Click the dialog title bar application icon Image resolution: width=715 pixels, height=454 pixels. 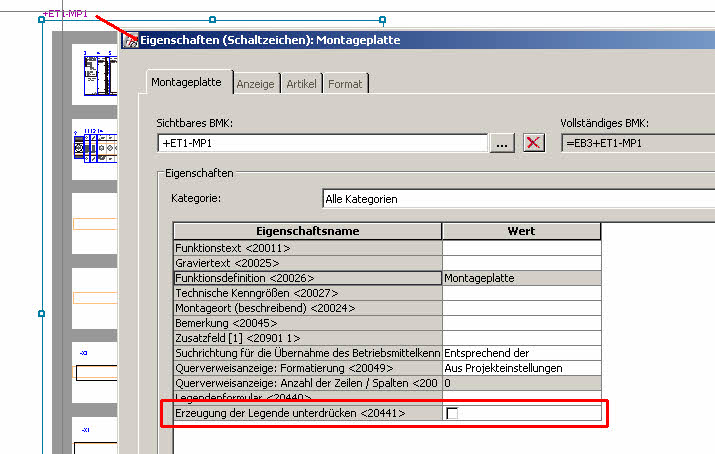pyautogui.click(x=131, y=40)
